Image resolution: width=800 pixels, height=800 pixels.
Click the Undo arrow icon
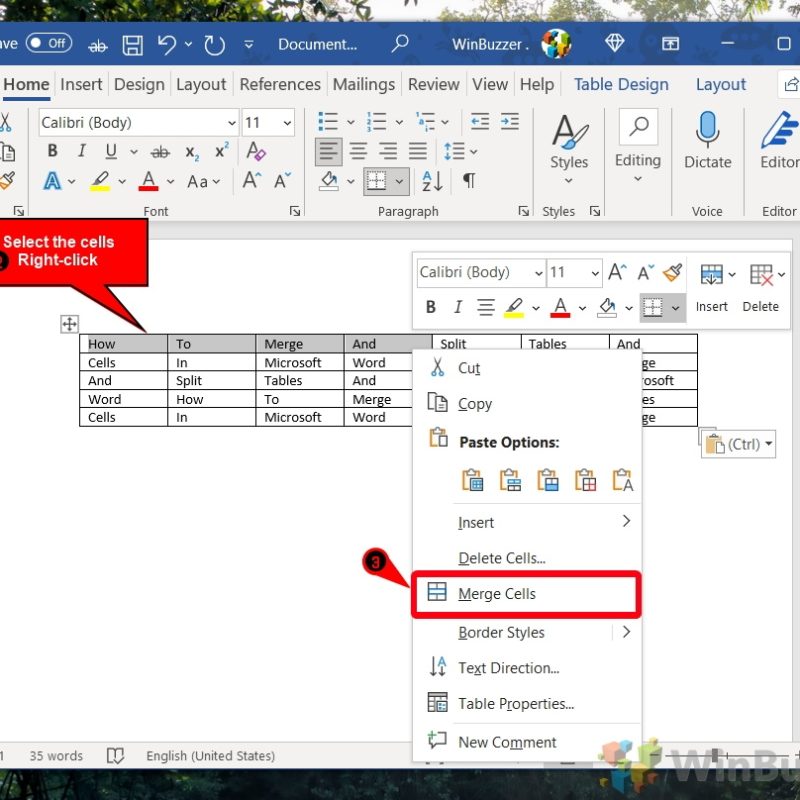pyautogui.click(x=166, y=45)
